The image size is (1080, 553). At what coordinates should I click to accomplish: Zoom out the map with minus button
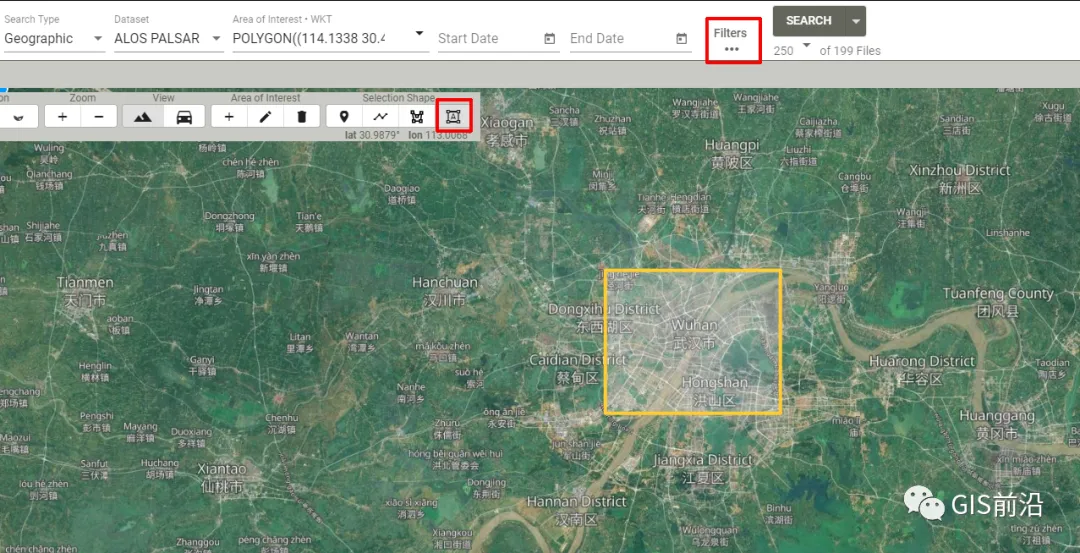[99, 116]
